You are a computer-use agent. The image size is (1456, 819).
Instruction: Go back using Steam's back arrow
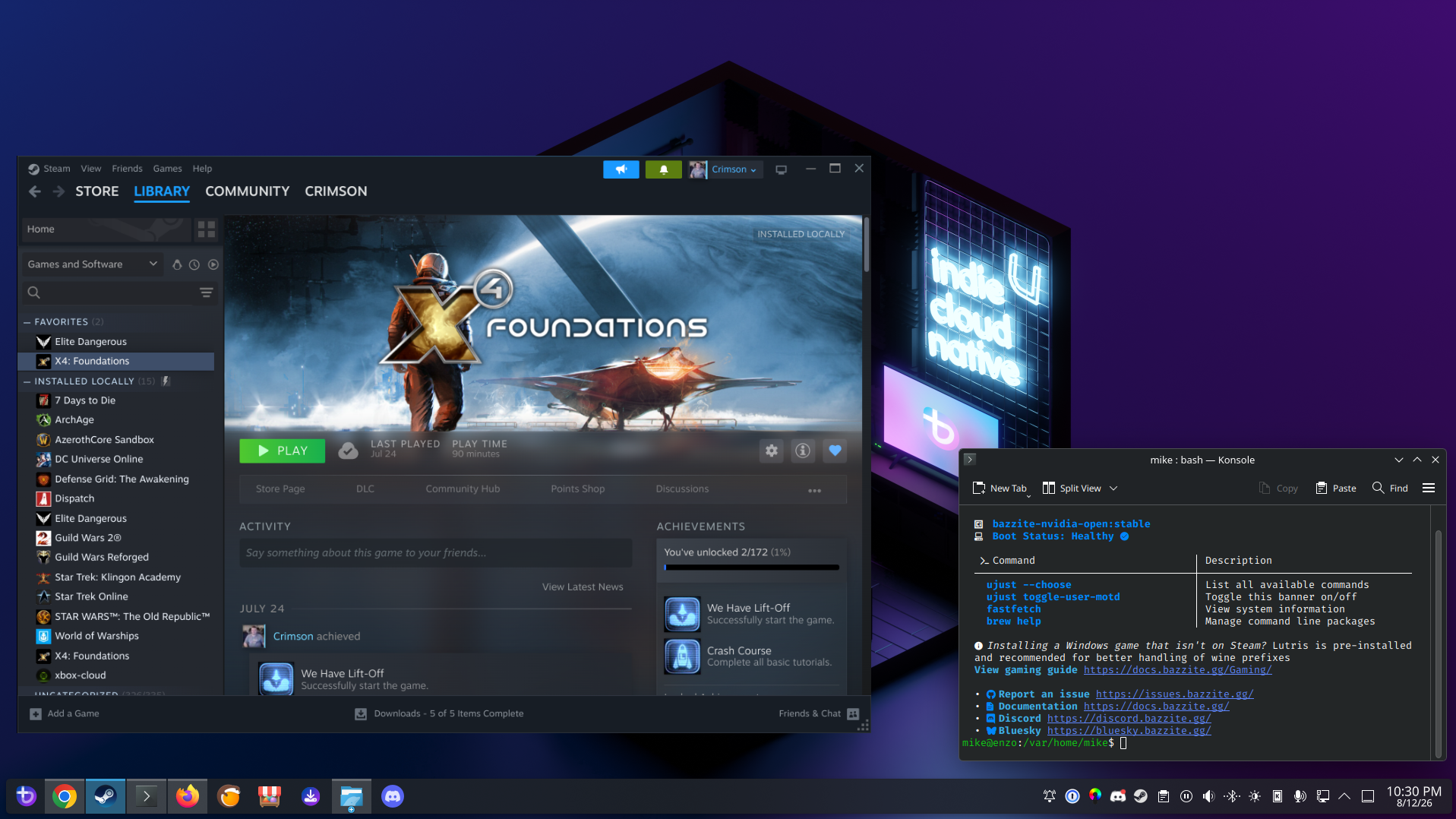pyautogui.click(x=35, y=191)
